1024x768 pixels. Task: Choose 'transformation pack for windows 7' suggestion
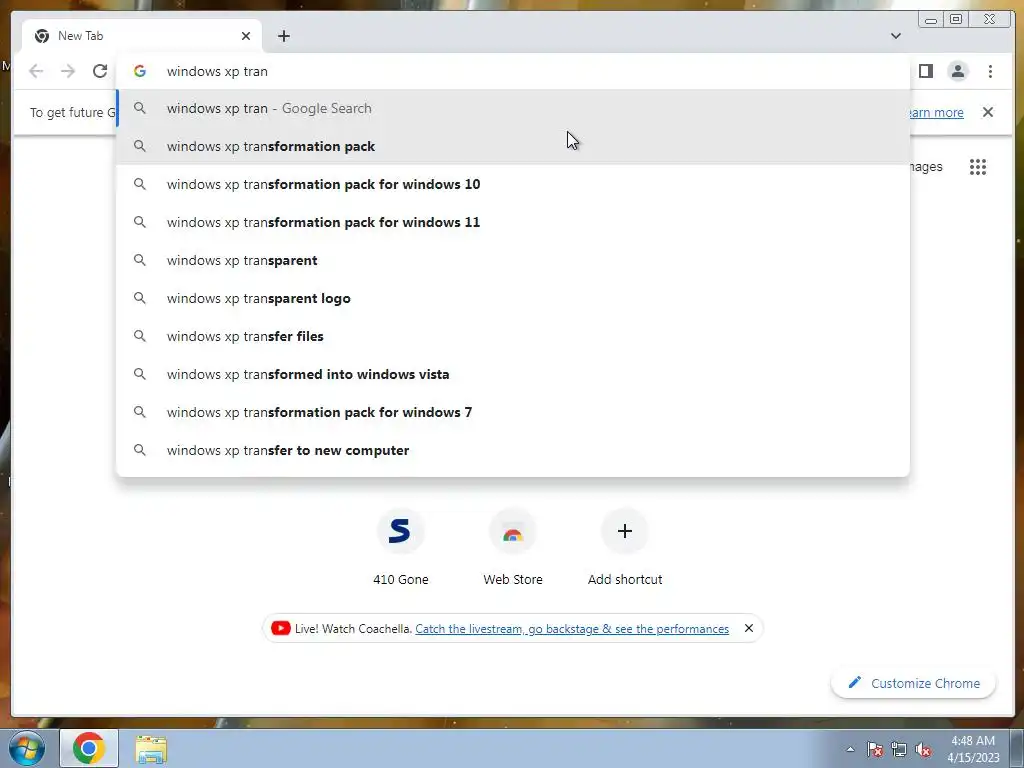click(513, 412)
